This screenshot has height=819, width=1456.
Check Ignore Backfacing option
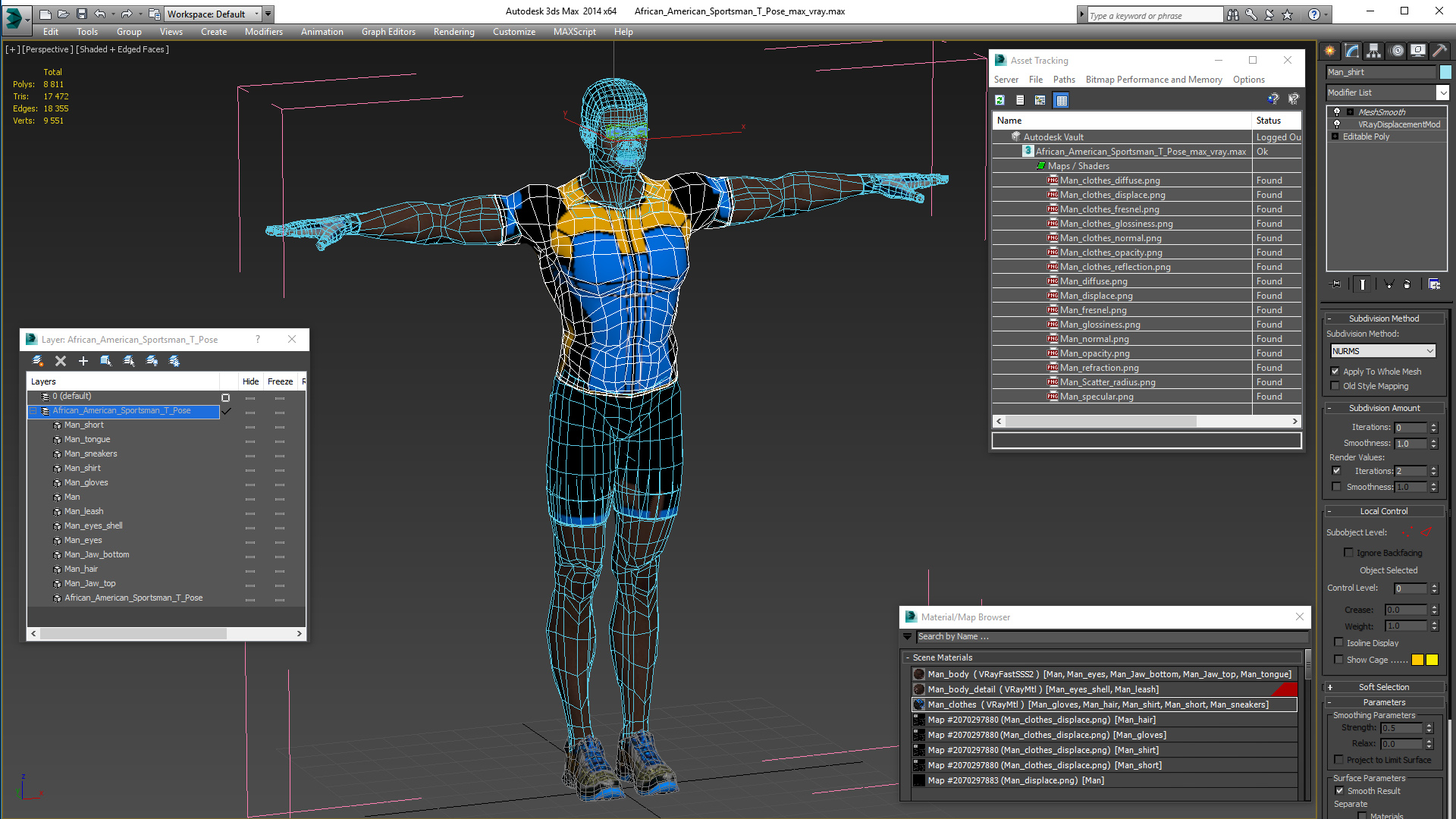pyautogui.click(x=1348, y=553)
